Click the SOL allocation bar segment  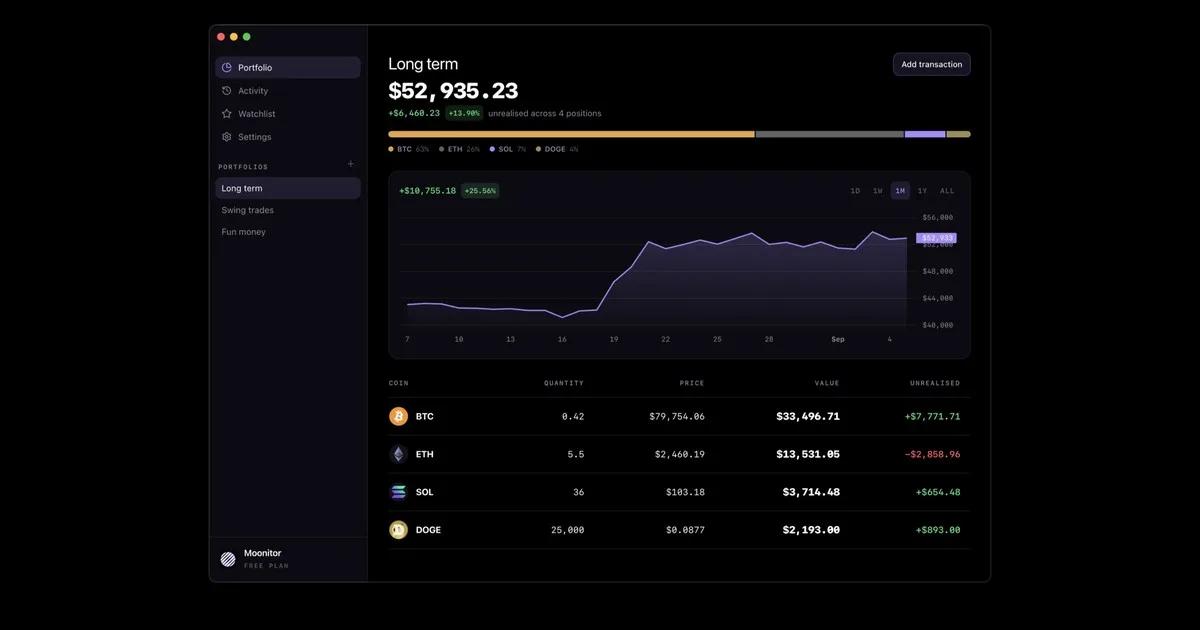[x=925, y=134]
